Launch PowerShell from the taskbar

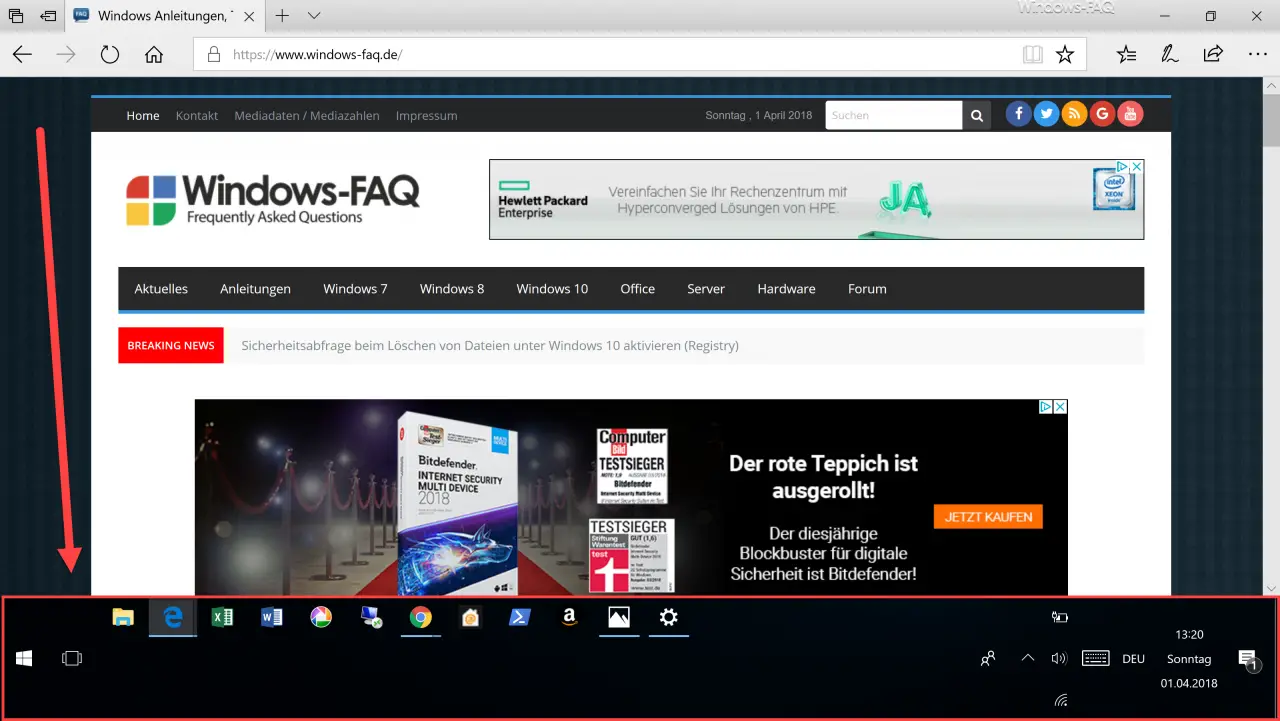(519, 617)
